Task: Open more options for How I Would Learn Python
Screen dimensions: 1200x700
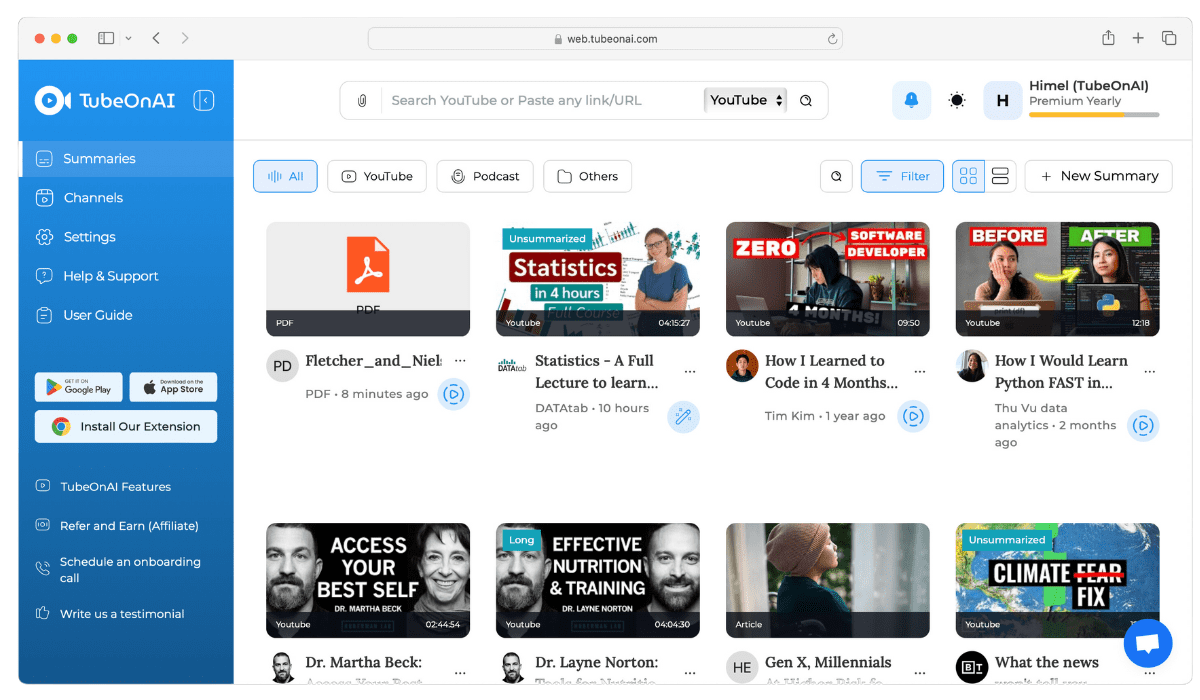Action: click(x=1150, y=372)
